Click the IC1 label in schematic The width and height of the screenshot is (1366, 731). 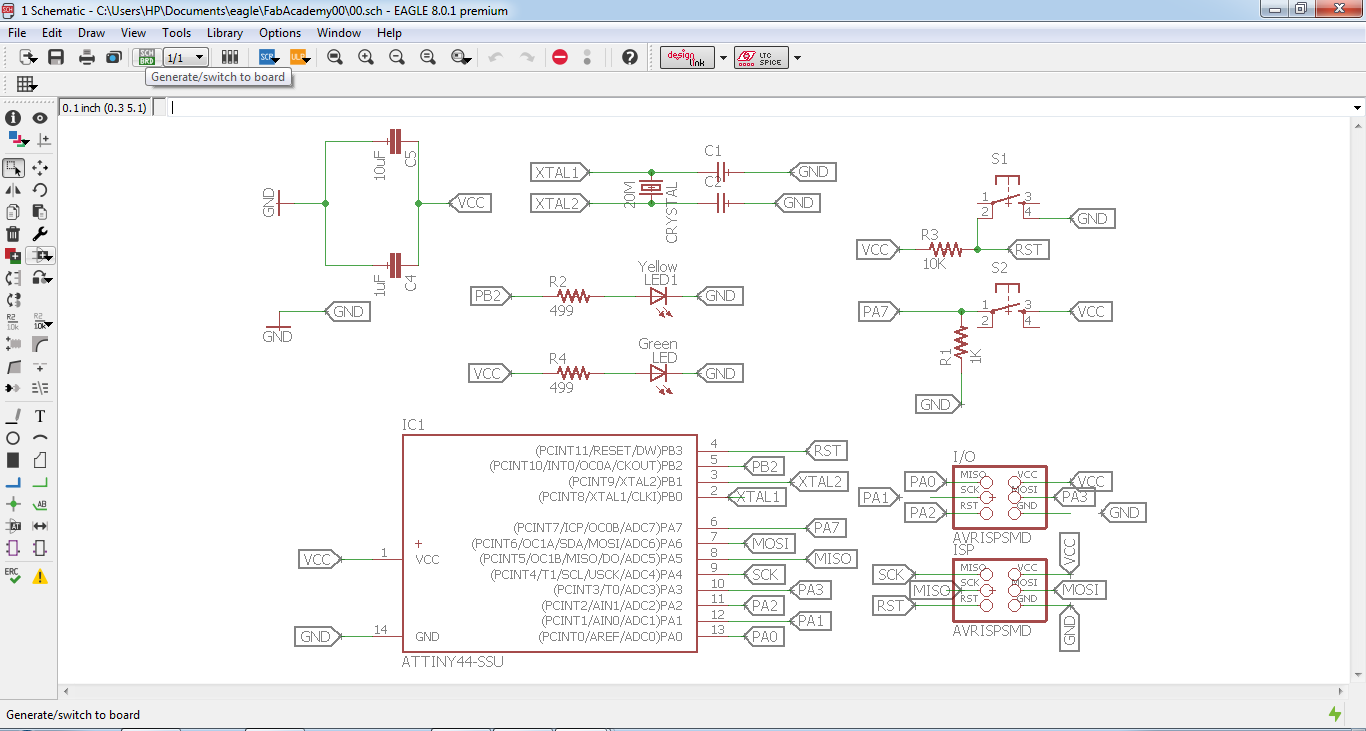point(413,425)
